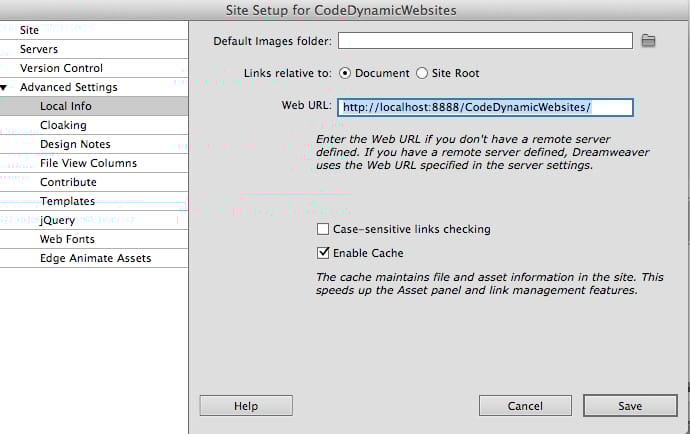The height and width of the screenshot is (434, 690).
Task: Enable Case-sensitive links checking
Action: pos(323,229)
